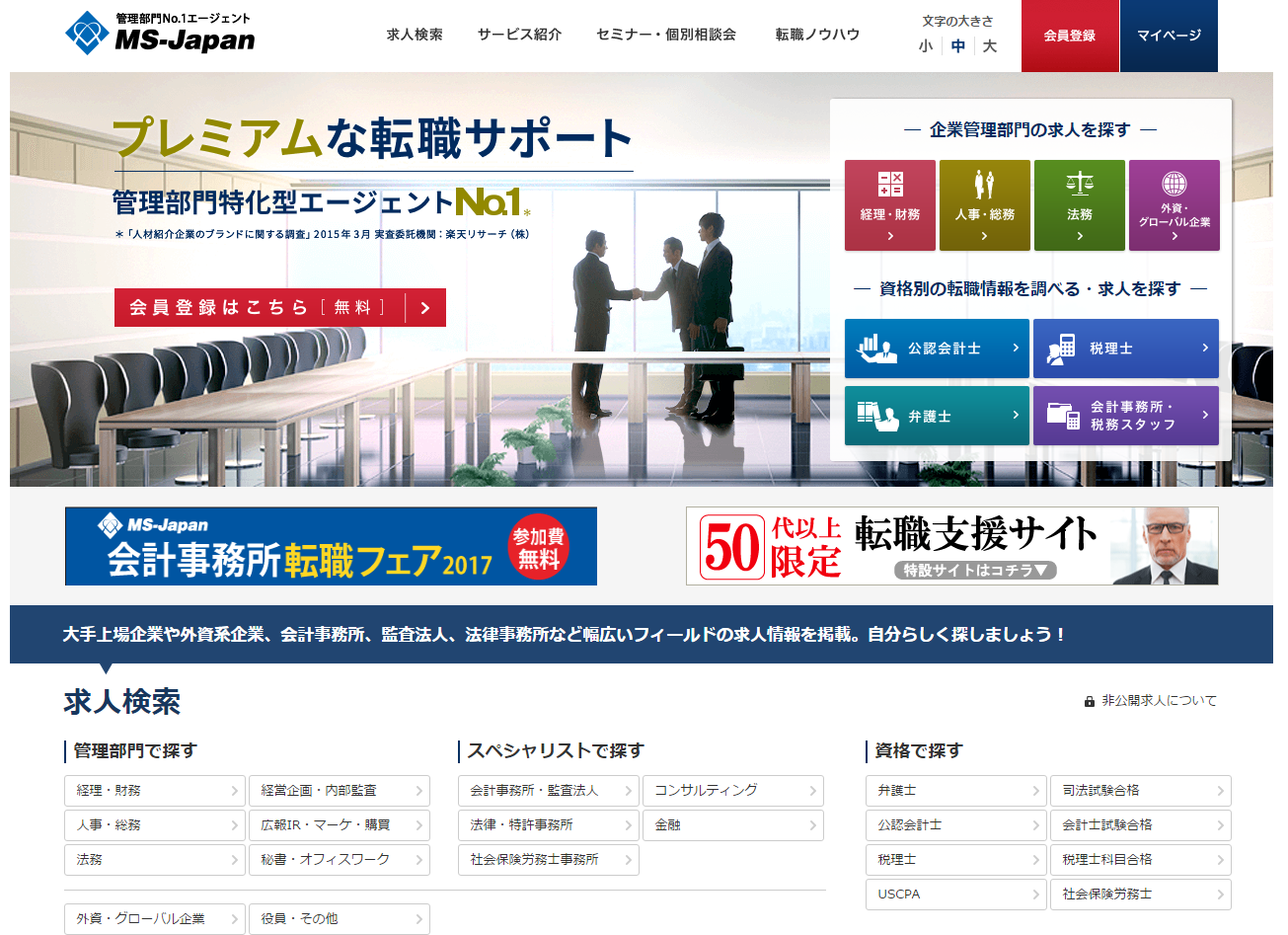Choose 広報IR・マーケ・購買 category
The width and height of the screenshot is (1288, 935).
coord(340,825)
